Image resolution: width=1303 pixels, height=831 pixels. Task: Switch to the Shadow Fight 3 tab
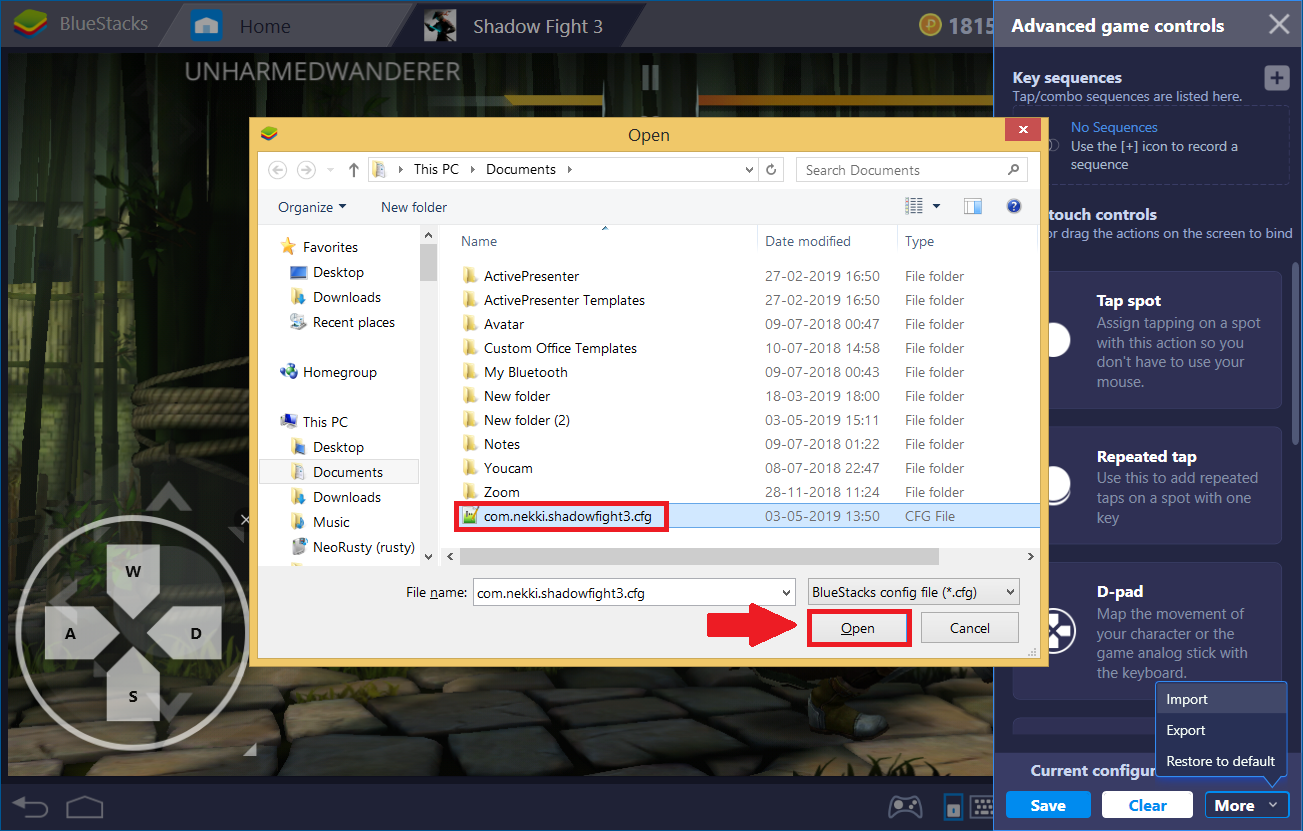[514, 26]
